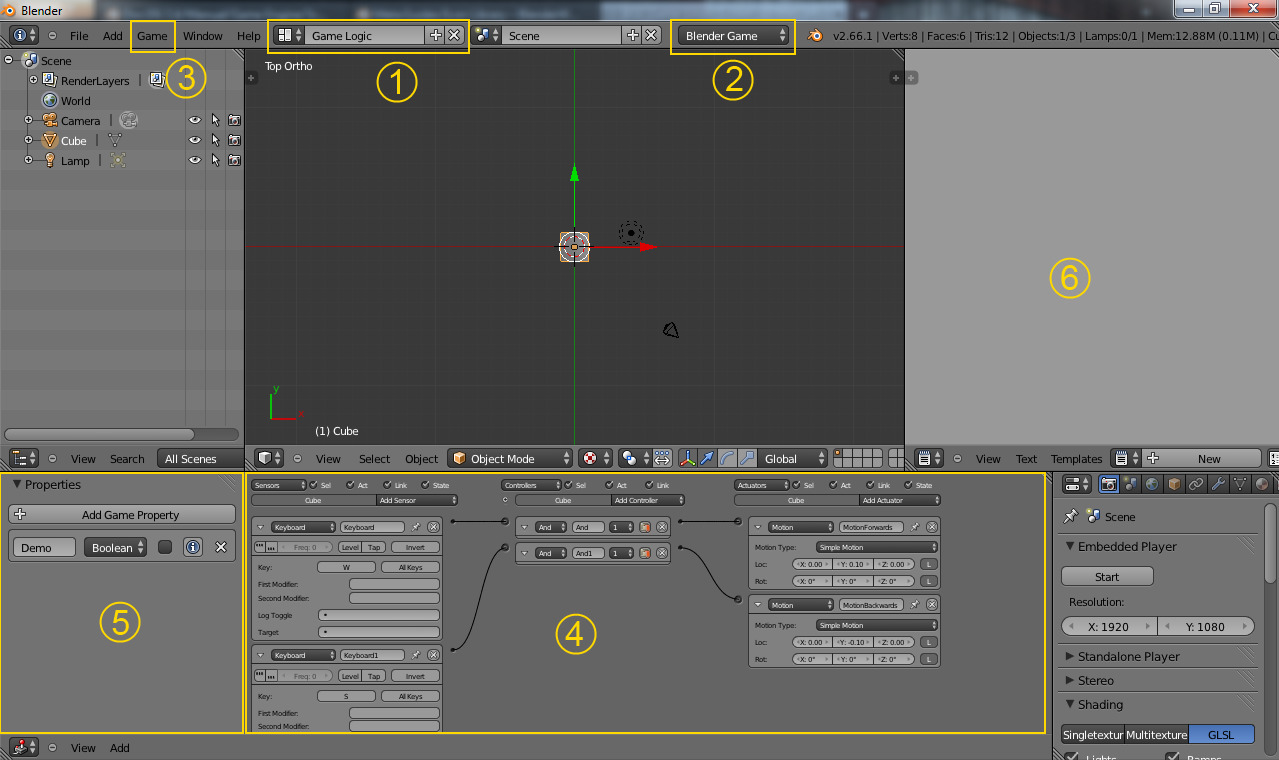Click the translate manipulator arrow icon
Image resolution: width=1279 pixels, height=760 pixels.
click(x=708, y=458)
